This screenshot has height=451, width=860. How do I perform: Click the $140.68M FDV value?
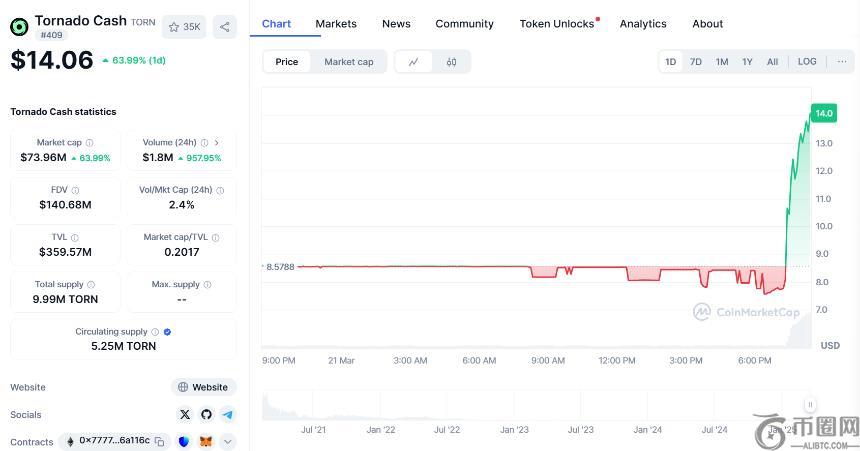coord(65,205)
